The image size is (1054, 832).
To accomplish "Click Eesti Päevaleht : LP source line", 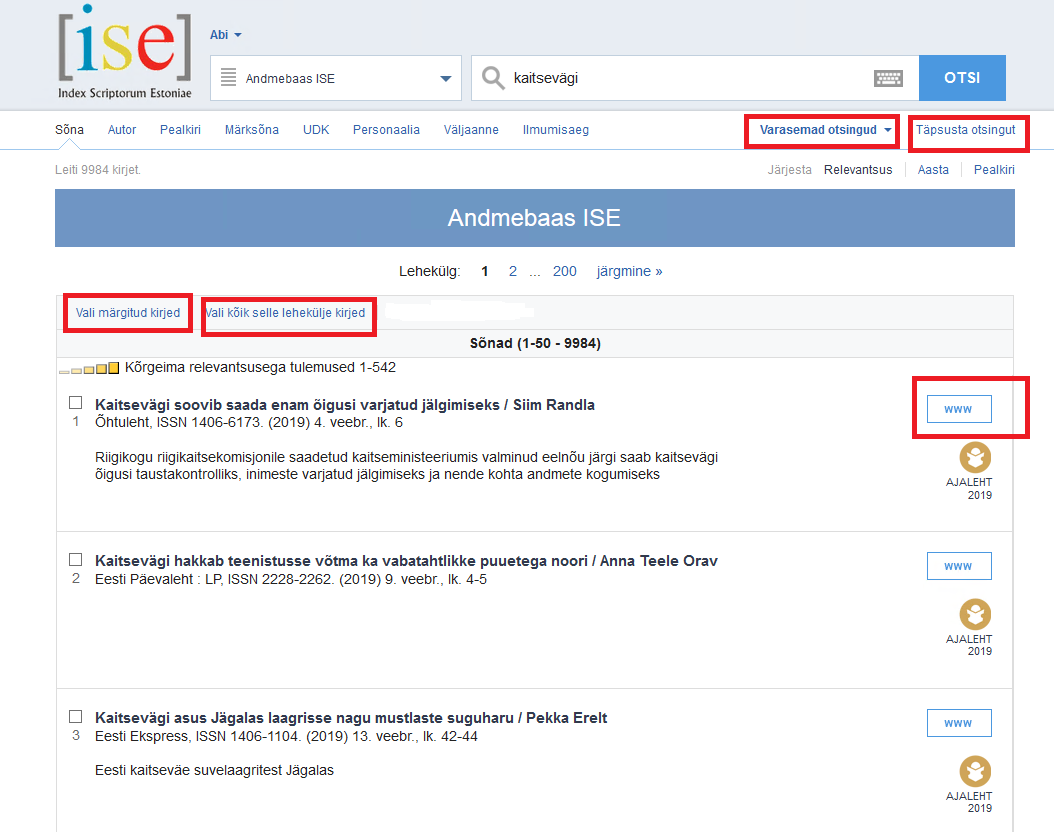I will pos(290,579).
